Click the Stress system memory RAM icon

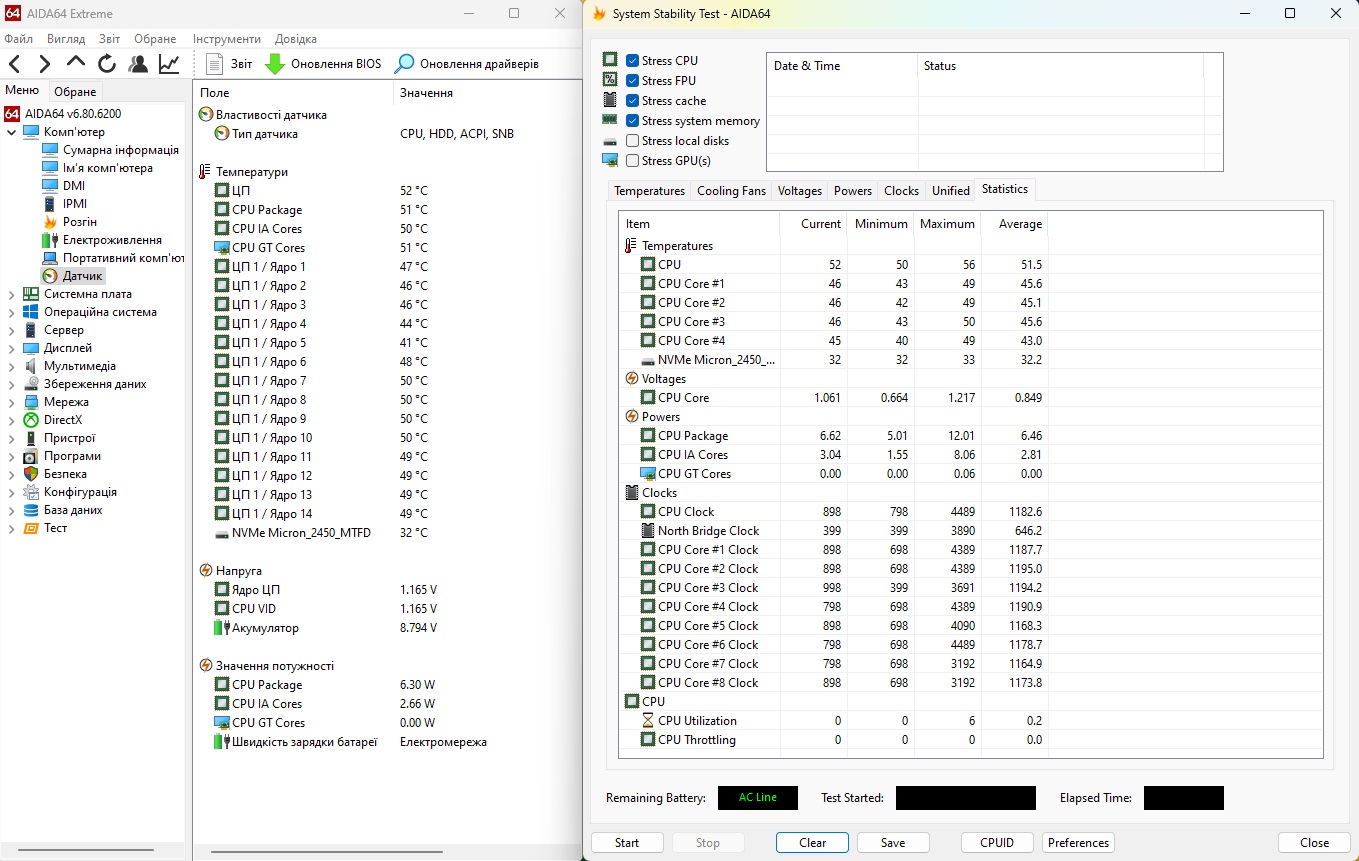[610, 120]
